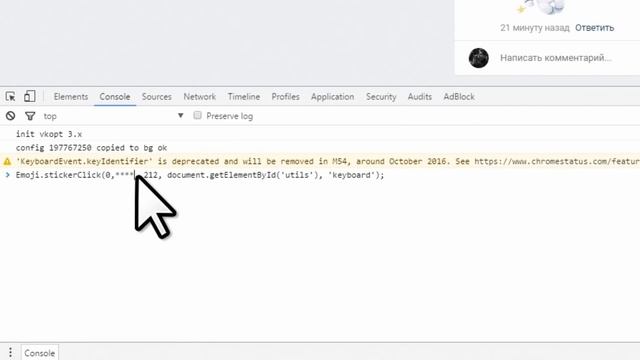Screen dimensions: 640x360
Task: Open the top execution context dropdown
Action: (x=113, y=116)
